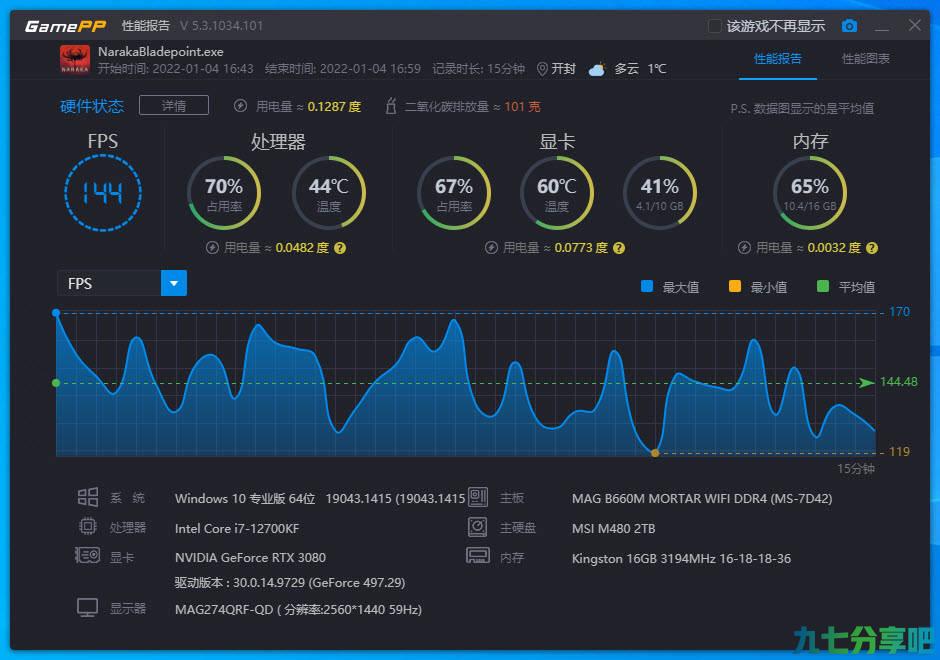Viewport: 940px width, 660px height.
Task: Click the 主硬盘 disk icon
Action: (478, 527)
